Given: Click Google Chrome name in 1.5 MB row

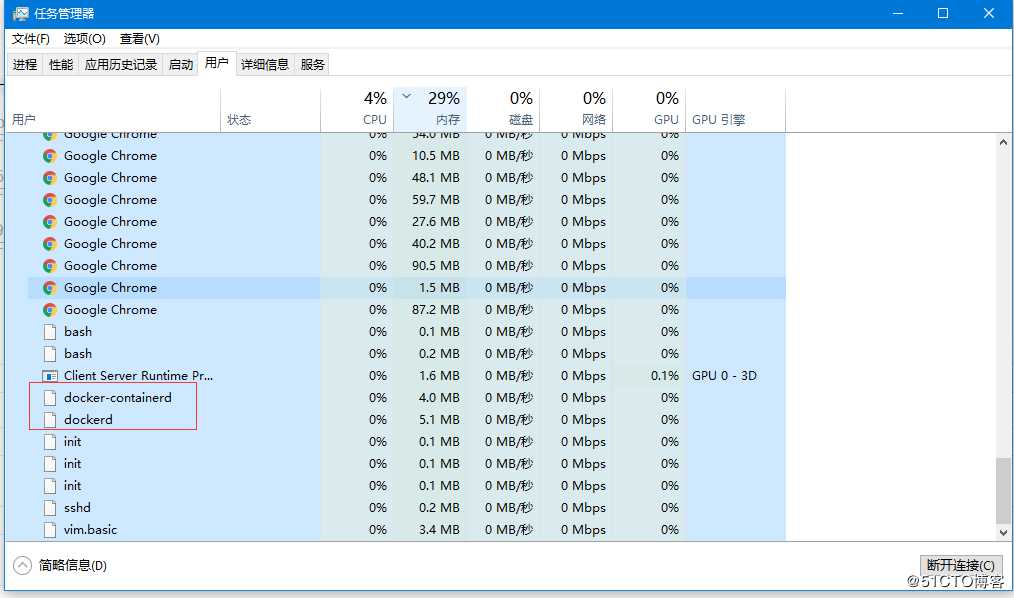Looking at the screenshot, I should (111, 288).
